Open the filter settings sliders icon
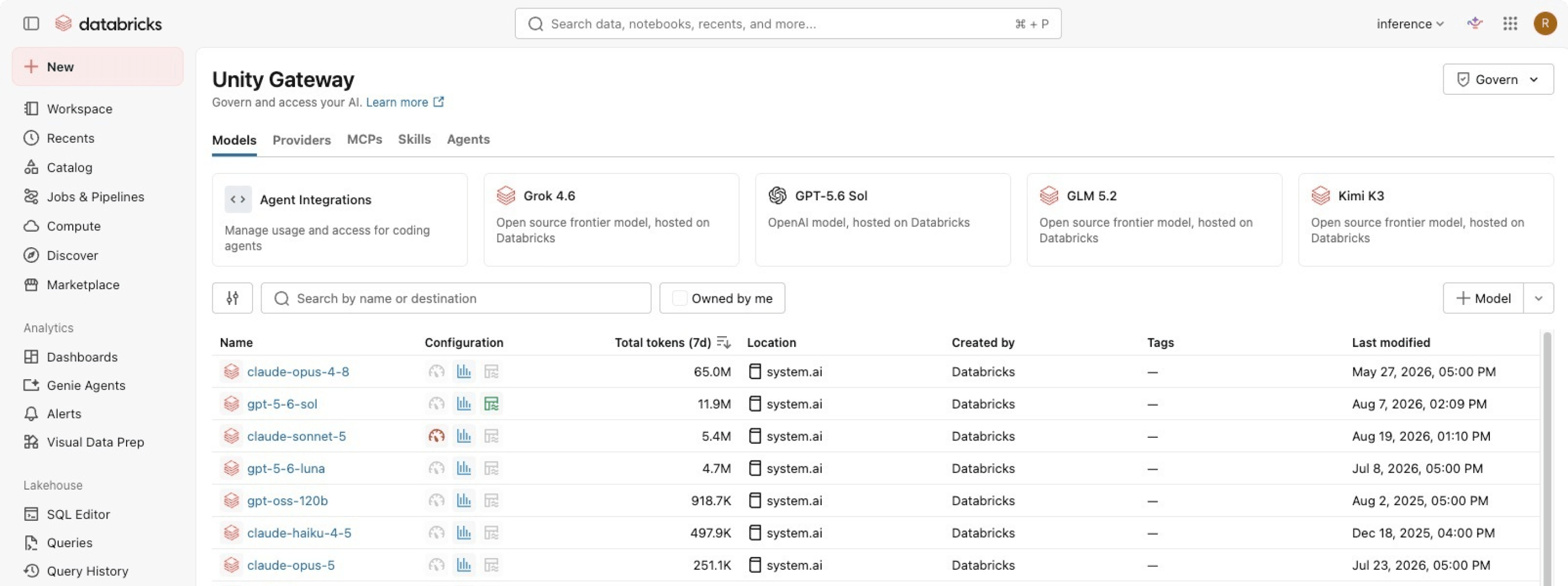The image size is (1568, 586). (233, 298)
